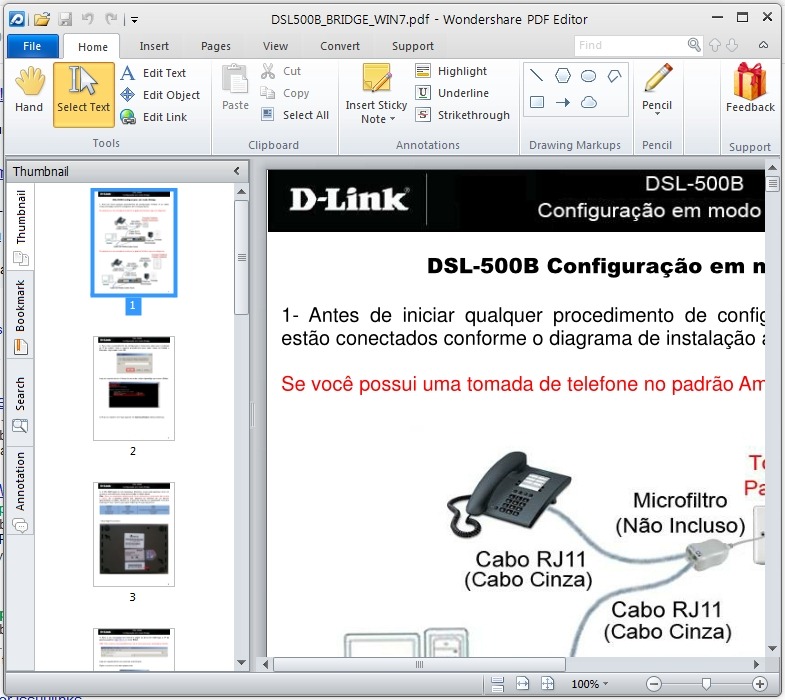Open the Annotation side panel tab
This screenshot has width=785, height=700.
(x=21, y=491)
